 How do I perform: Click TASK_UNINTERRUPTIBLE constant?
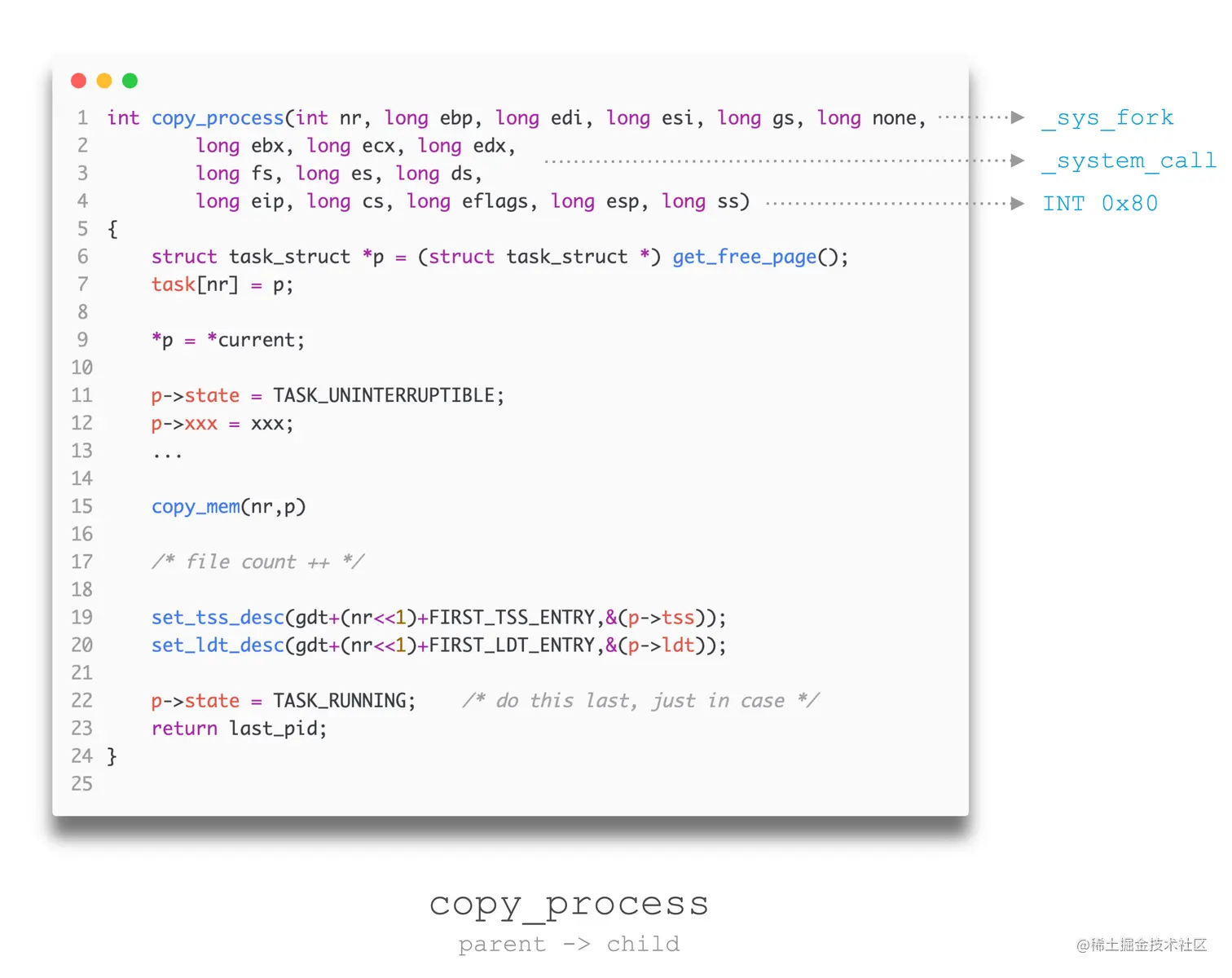(384, 395)
